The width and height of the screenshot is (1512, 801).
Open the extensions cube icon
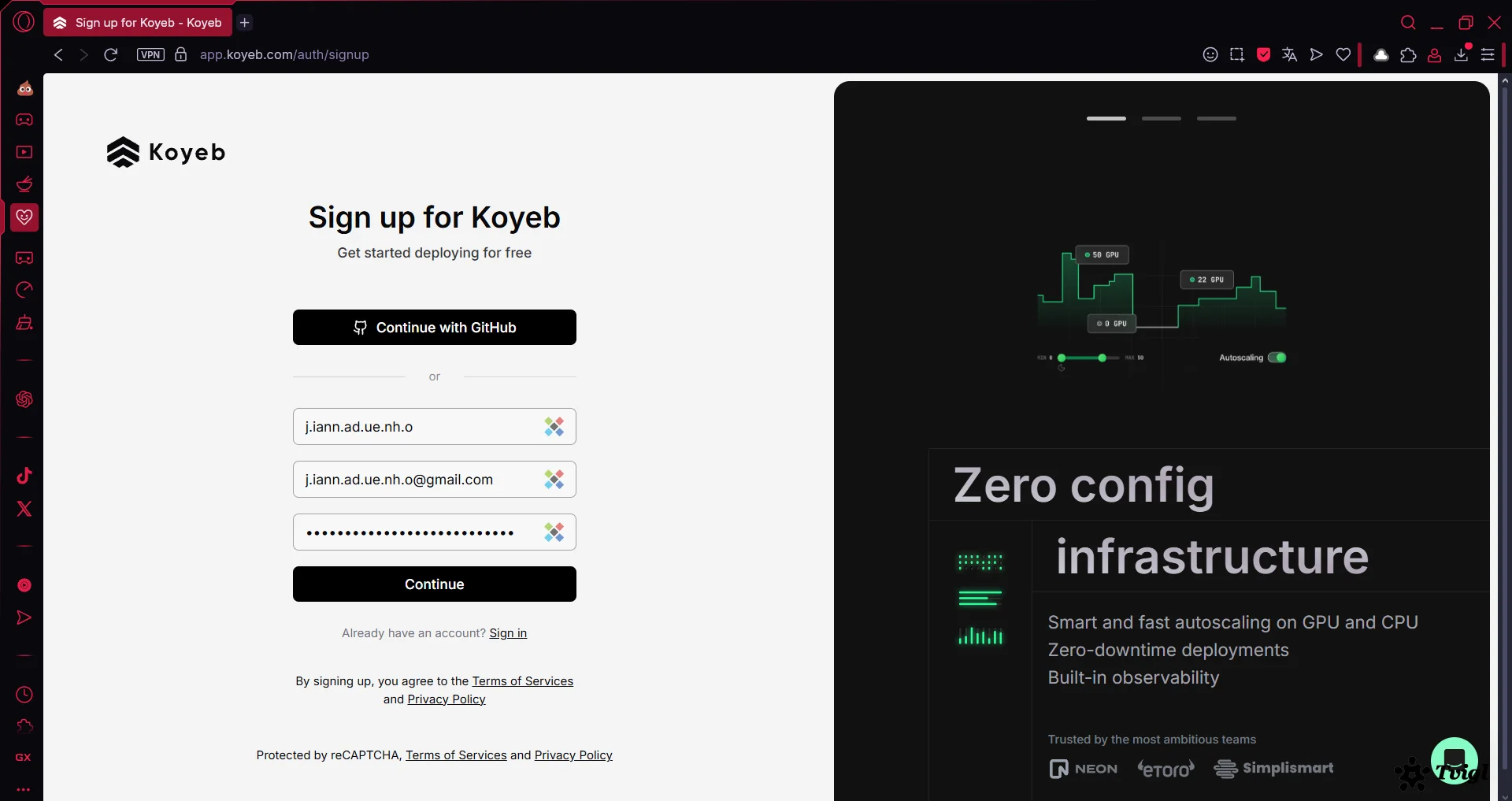[1408, 54]
